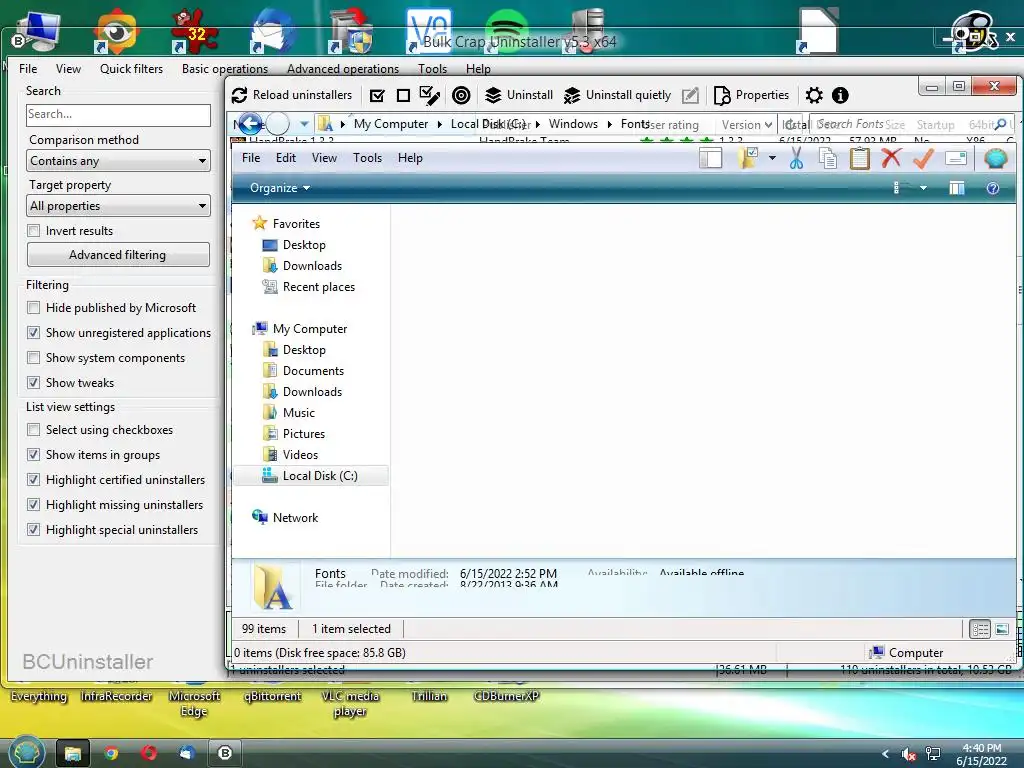Expand the arrow after Windows breadcrumb

(x=609, y=124)
